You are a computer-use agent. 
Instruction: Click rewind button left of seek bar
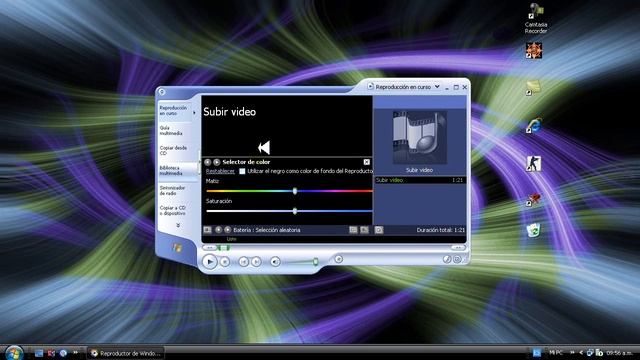tap(210, 247)
